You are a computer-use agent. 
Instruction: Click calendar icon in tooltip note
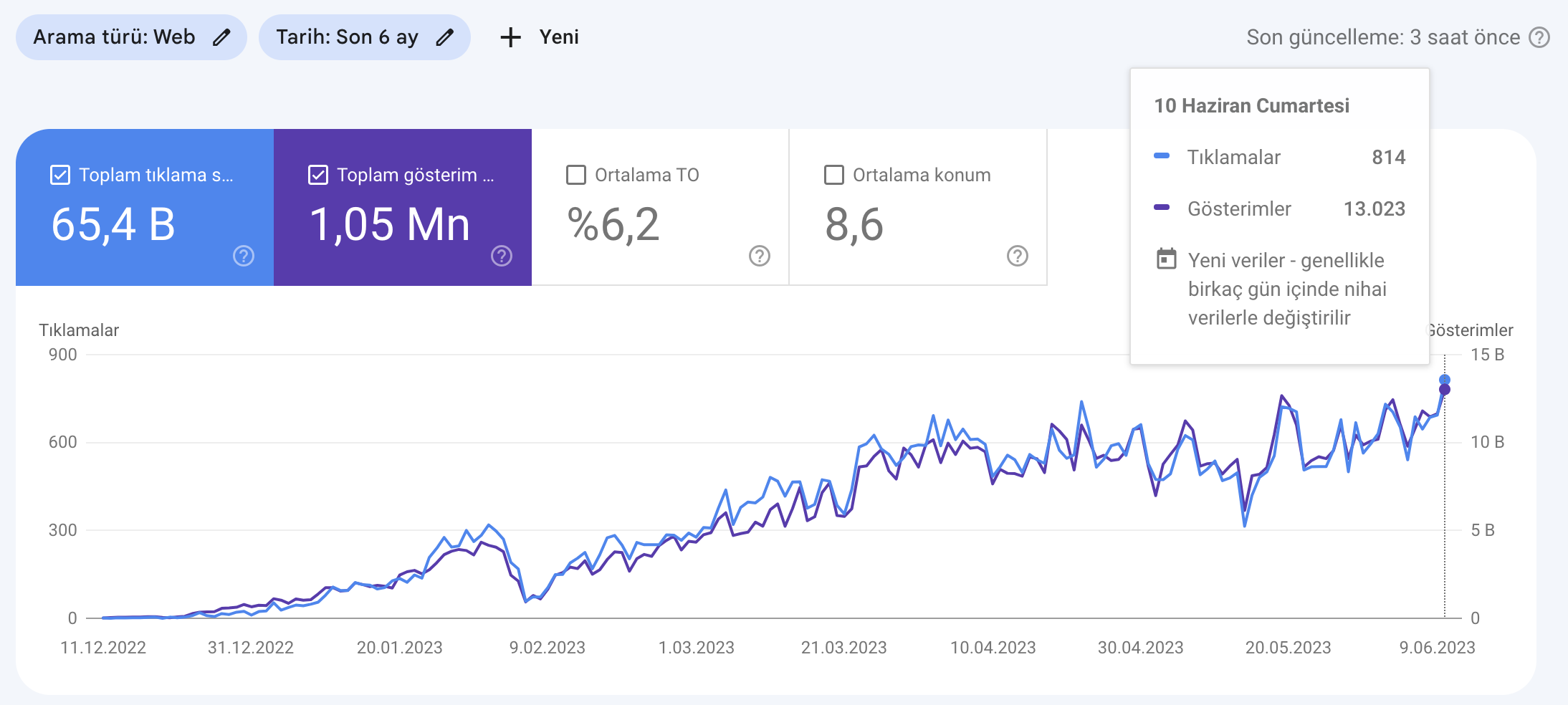[x=1167, y=259]
